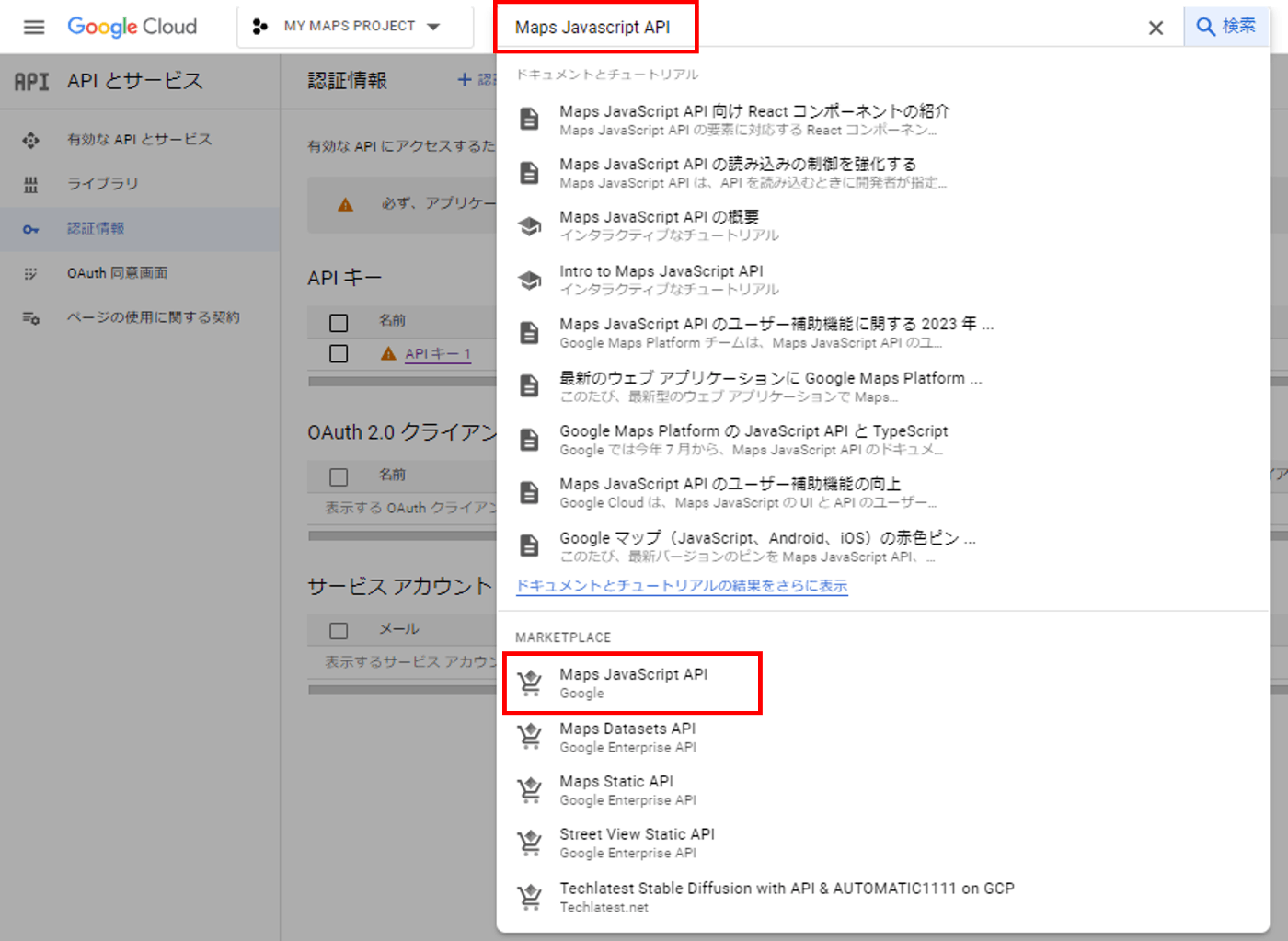Check the API キー header select-all checkbox

[339, 323]
